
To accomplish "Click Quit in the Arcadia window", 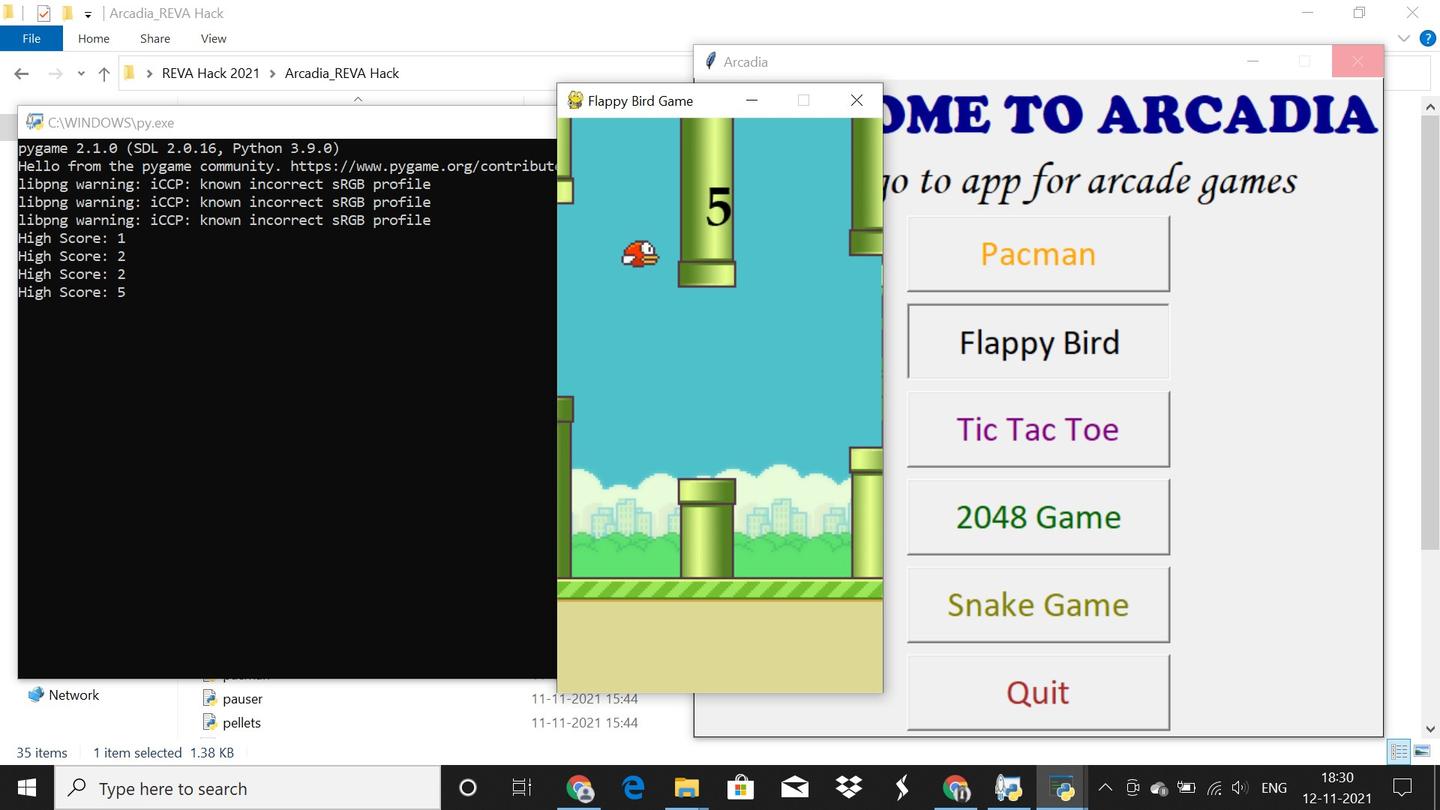I will (1038, 692).
